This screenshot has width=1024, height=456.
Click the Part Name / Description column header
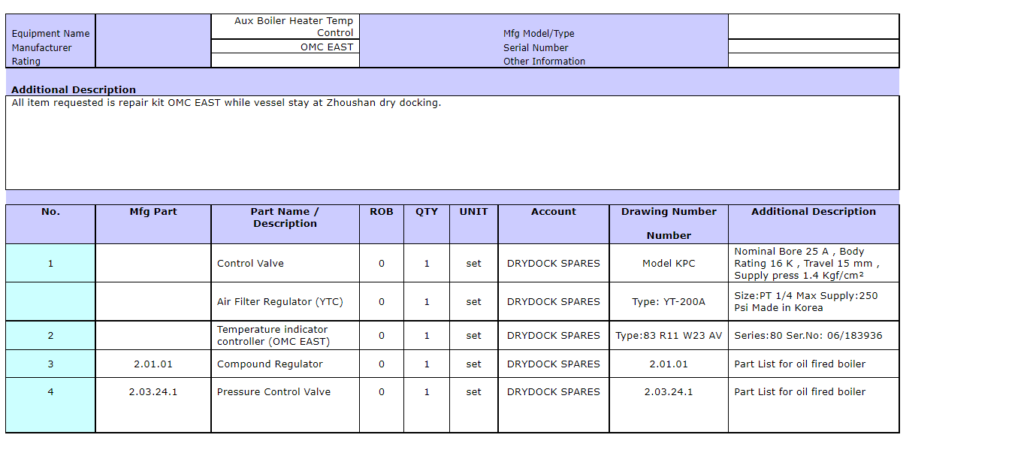(285, 218)
